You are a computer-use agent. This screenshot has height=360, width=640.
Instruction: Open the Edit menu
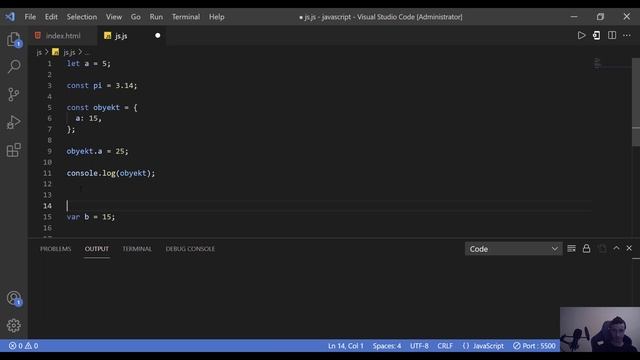pyautogui.click(x=51, y=17)
